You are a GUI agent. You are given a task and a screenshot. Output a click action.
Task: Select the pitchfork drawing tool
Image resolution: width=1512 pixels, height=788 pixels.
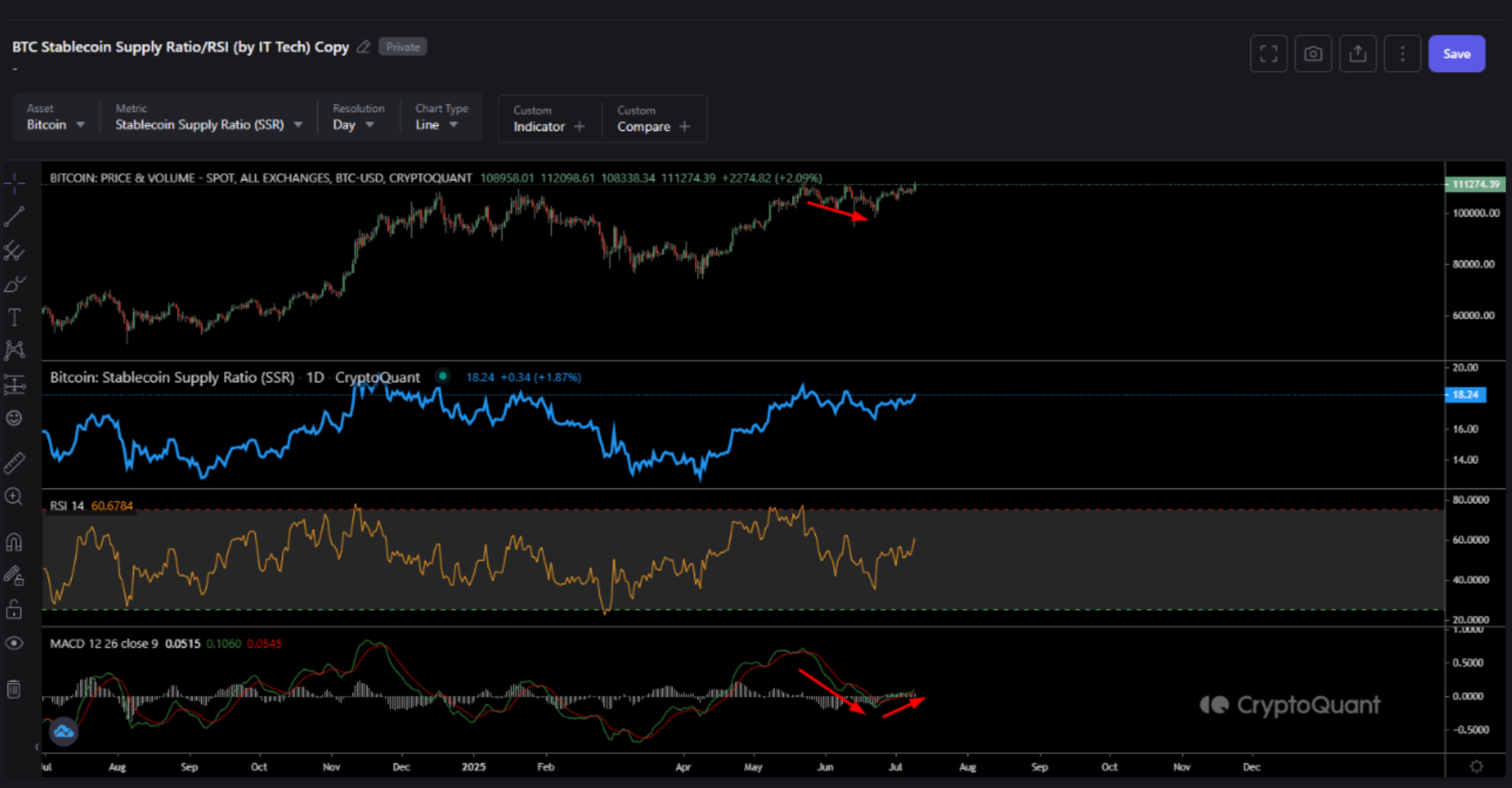coord(14,251)
